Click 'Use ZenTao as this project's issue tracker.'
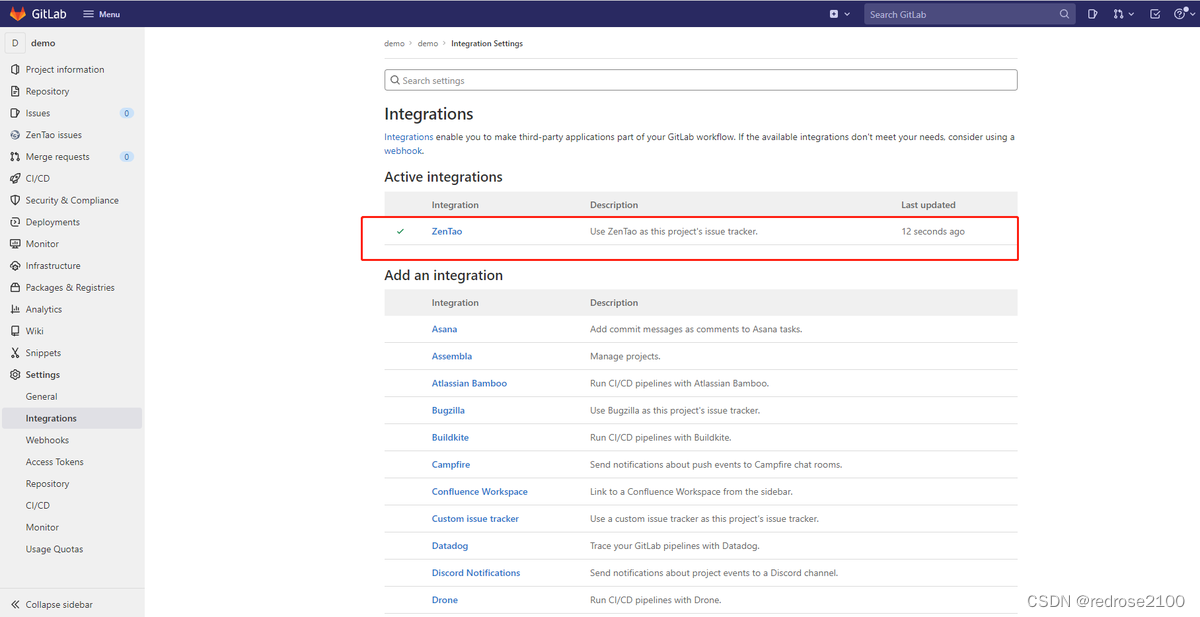 coord(674,231)
